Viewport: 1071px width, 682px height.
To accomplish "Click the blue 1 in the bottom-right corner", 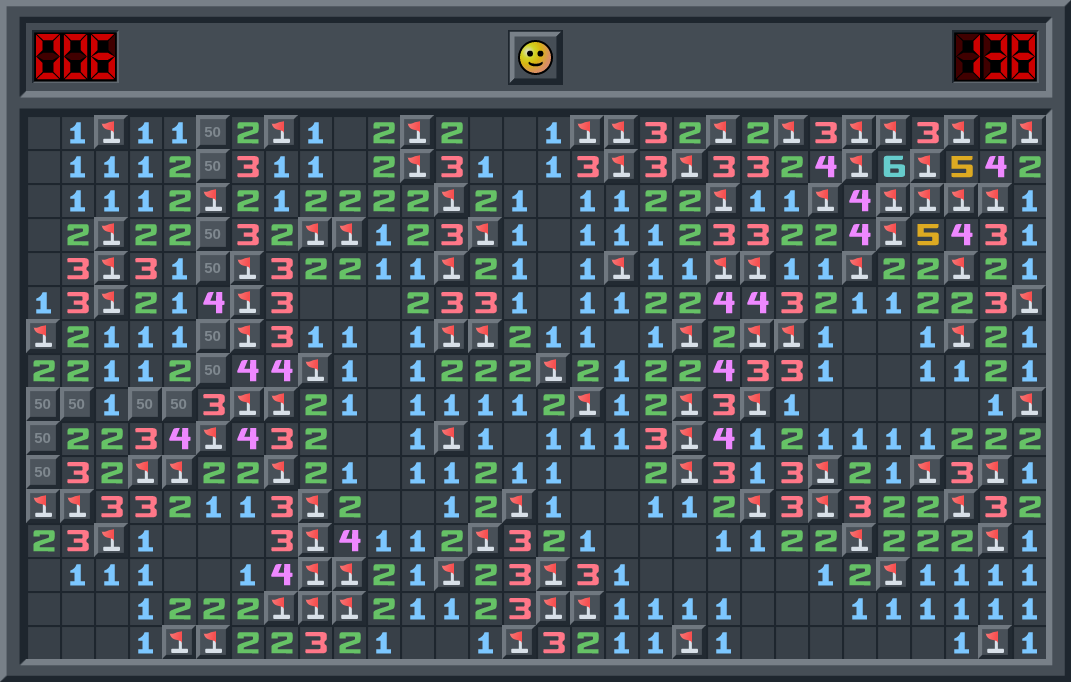I will (x=1029, y=643).
